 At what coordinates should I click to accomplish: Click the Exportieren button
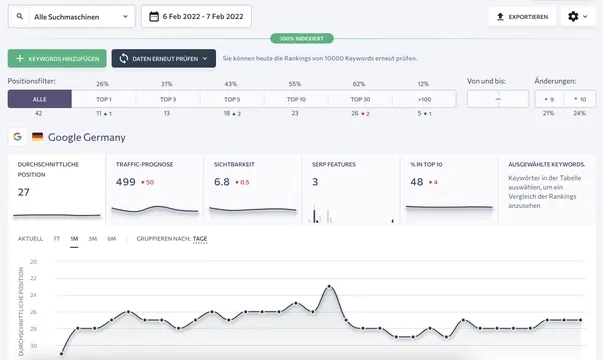pos(522,17)
